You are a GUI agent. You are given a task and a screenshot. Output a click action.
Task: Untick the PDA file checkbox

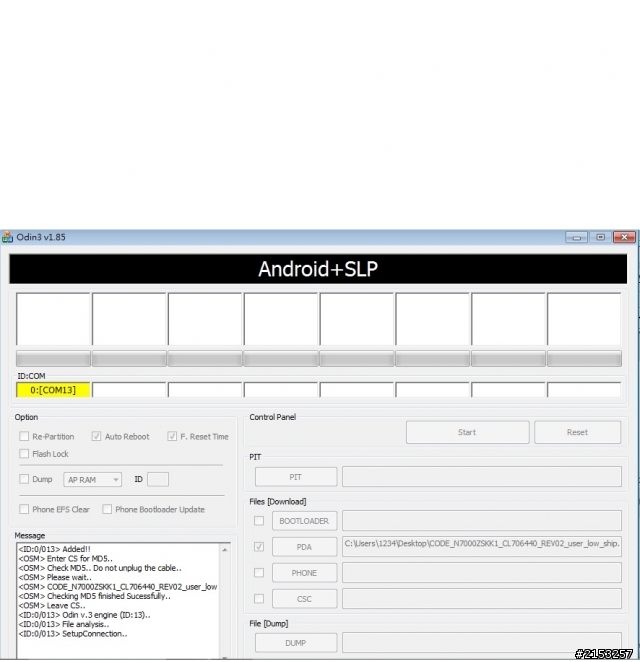click(x=259, y=547)
